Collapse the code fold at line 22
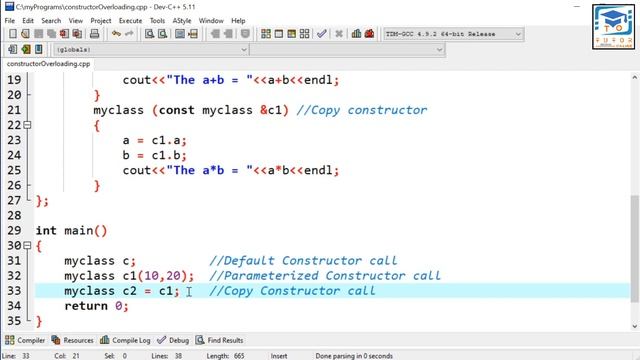Screen dimensions: 640x360 (27, 125)
